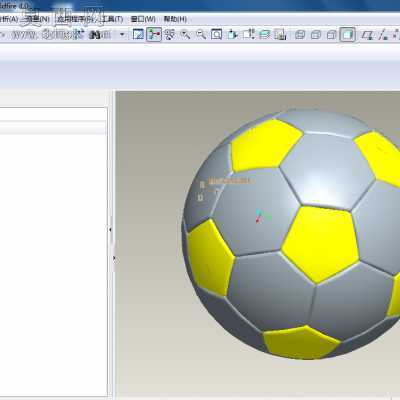Switch to No Hidden display style
400x400 pixels.
point(331,35)
